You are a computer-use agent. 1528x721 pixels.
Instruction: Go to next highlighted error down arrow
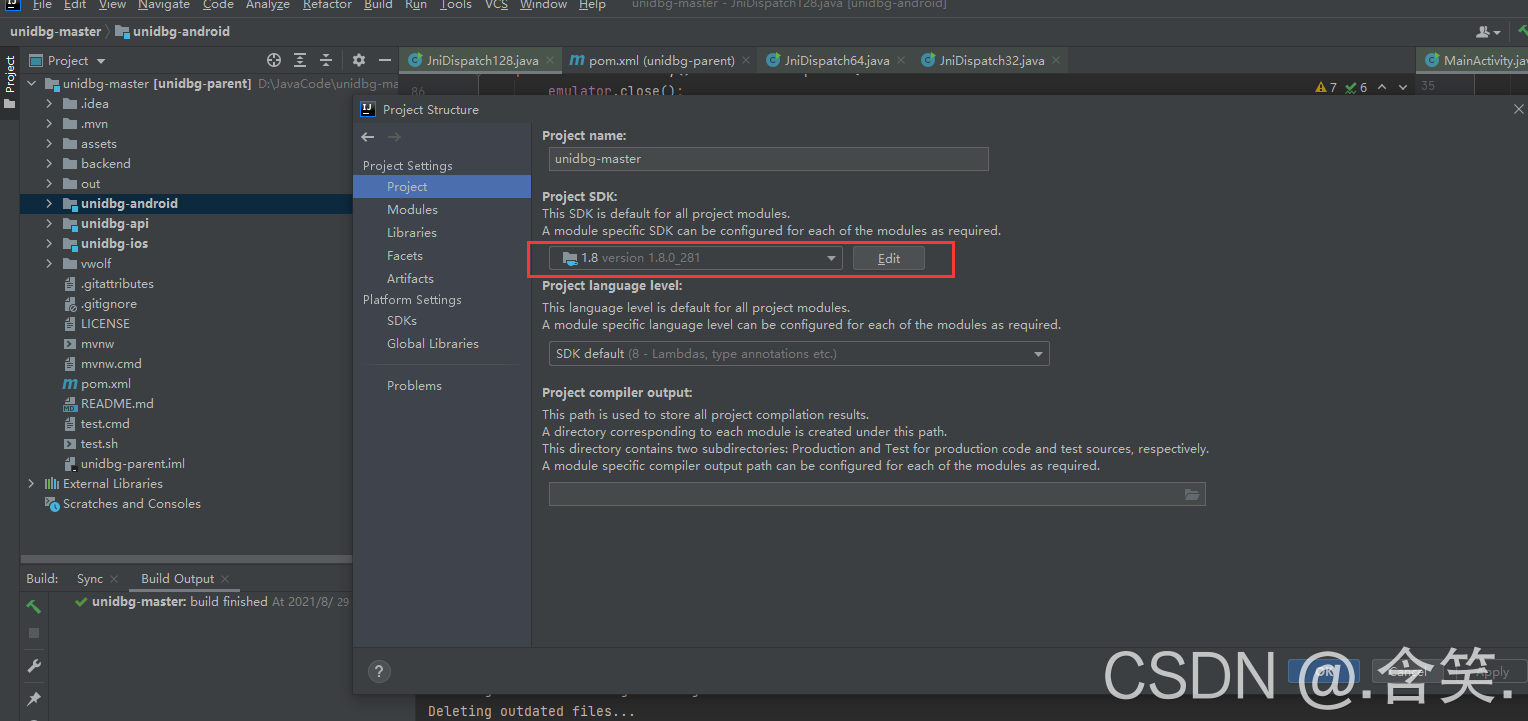coord(1402,87)
